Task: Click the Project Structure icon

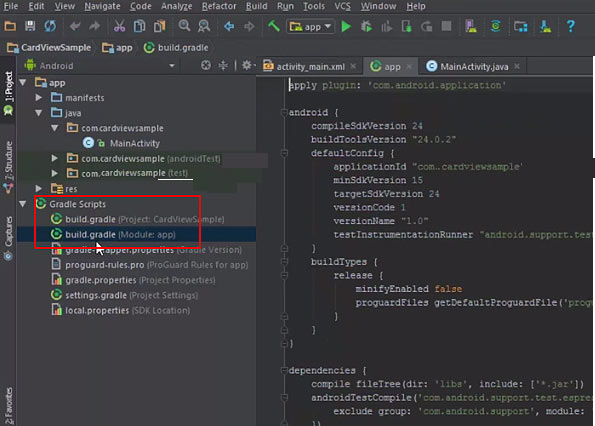Action: pyautogui.click(x=521, y=26)
